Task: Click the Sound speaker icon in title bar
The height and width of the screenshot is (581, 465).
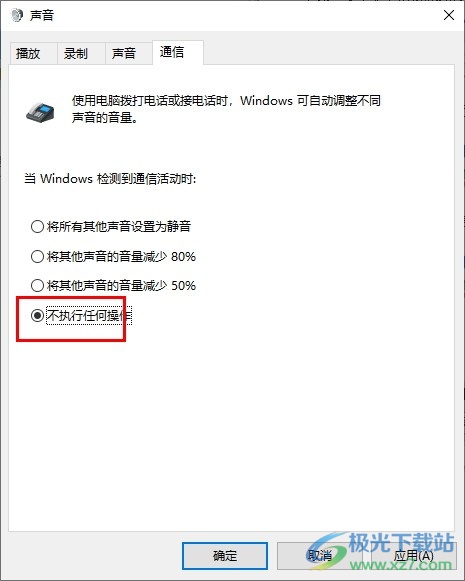Action: 16,15
